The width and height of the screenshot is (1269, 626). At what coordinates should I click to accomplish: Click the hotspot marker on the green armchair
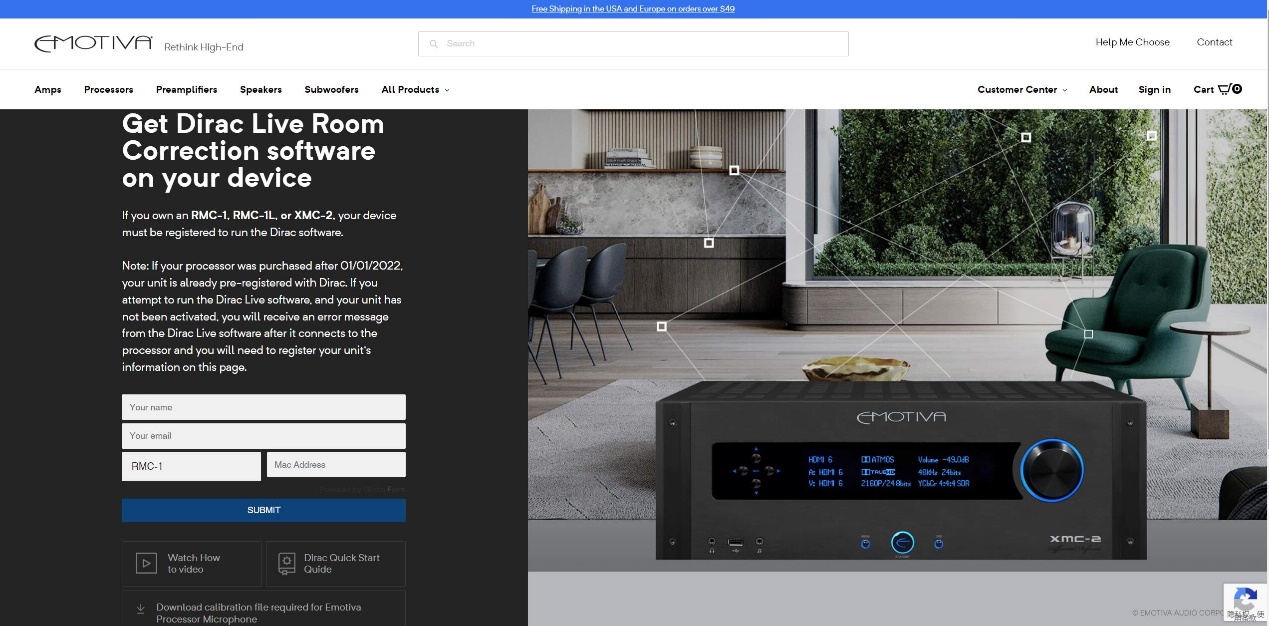[1088, 334]
